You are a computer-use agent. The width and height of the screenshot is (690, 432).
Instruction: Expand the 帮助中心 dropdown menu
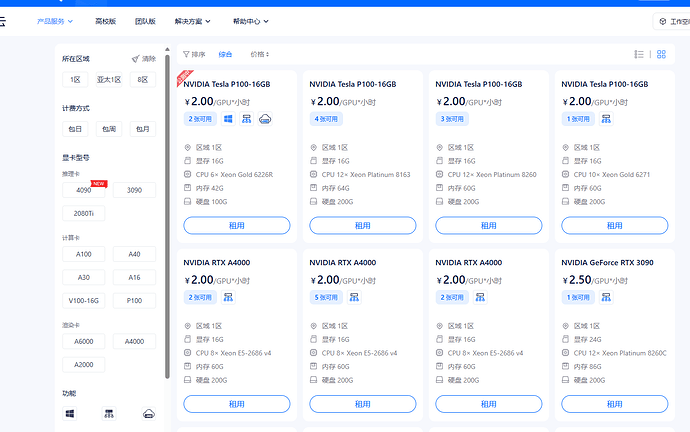click(x=251, y=21)
